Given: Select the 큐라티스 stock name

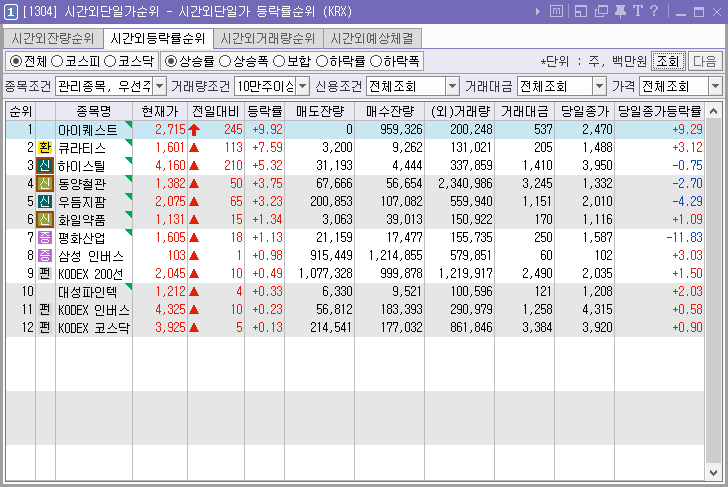Looking at the screenshot, I should (82, 148).
